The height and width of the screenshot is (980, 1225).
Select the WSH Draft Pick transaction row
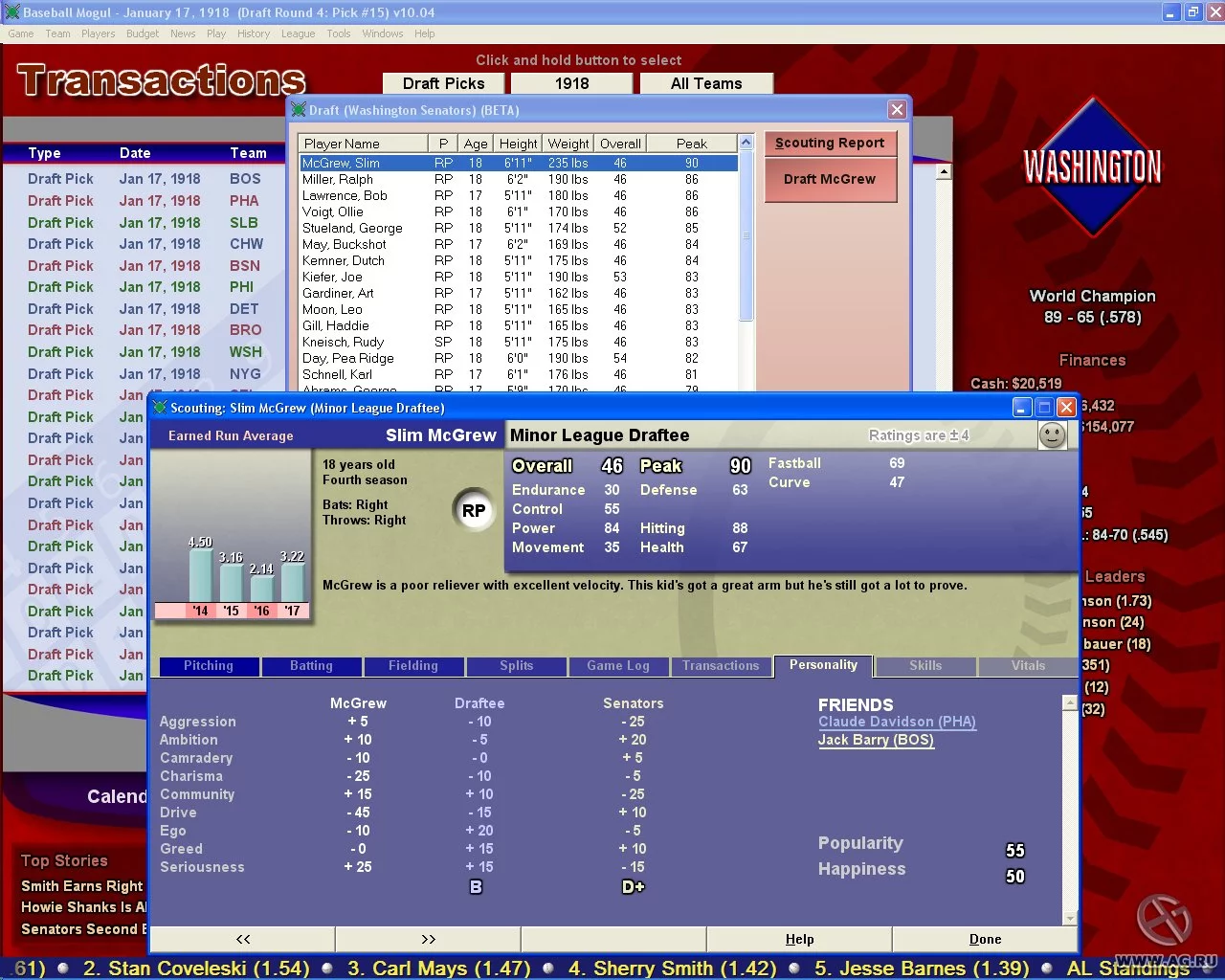pos(145,352)
